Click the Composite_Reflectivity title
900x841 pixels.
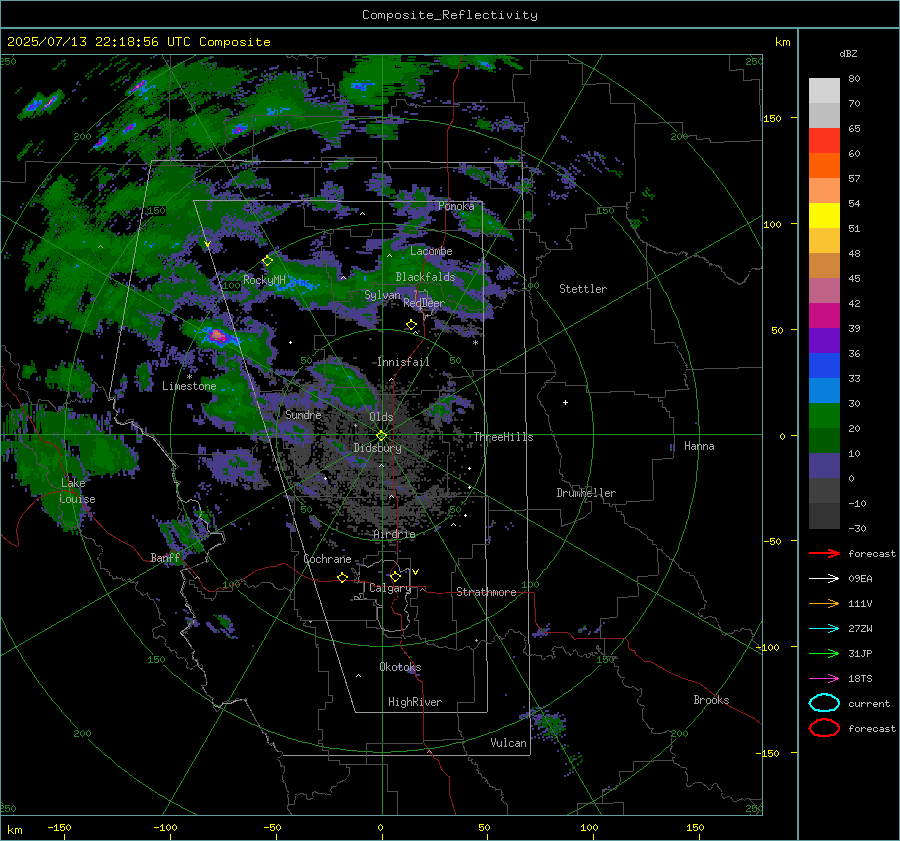(450, 15)
